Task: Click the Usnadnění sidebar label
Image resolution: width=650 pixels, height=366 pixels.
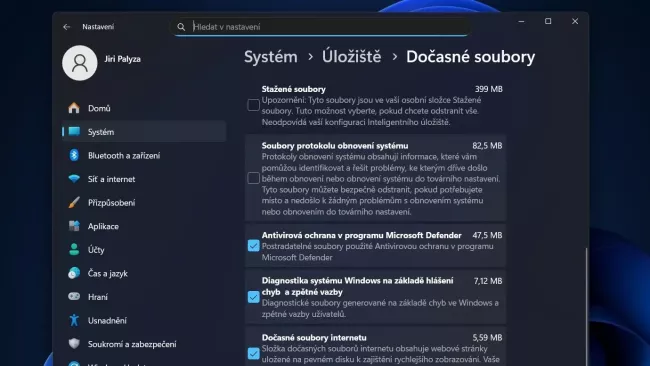Action: click(107, 321)
